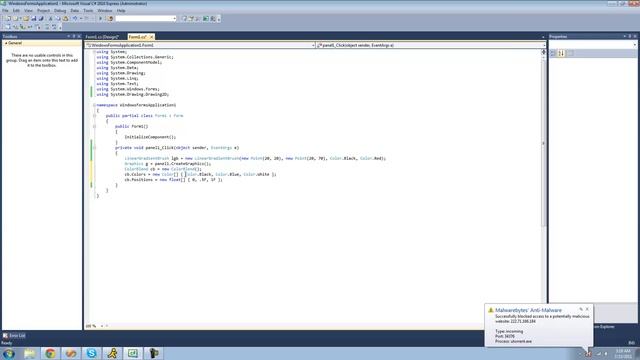Click the Cut scissors icon
The width and height of the screenshot is (640, 360).
click(x=50, y=18)
